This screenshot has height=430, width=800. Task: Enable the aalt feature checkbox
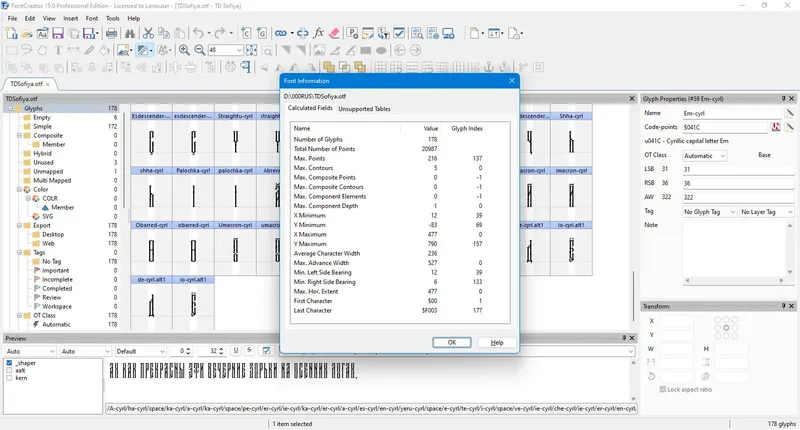(9, 370)
